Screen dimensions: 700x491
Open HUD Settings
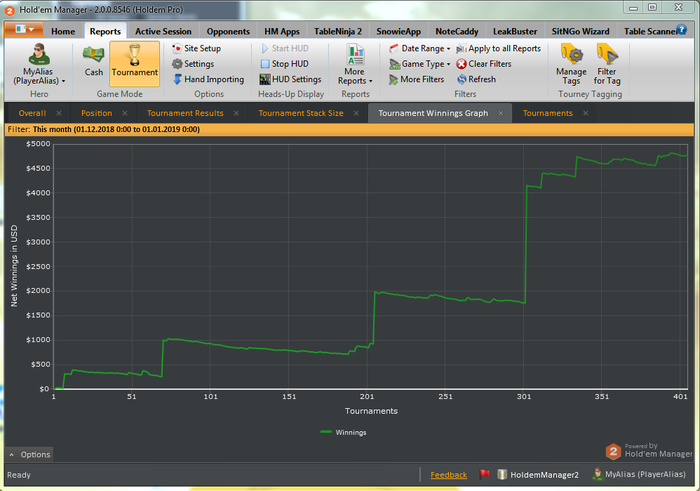(291, 79)
